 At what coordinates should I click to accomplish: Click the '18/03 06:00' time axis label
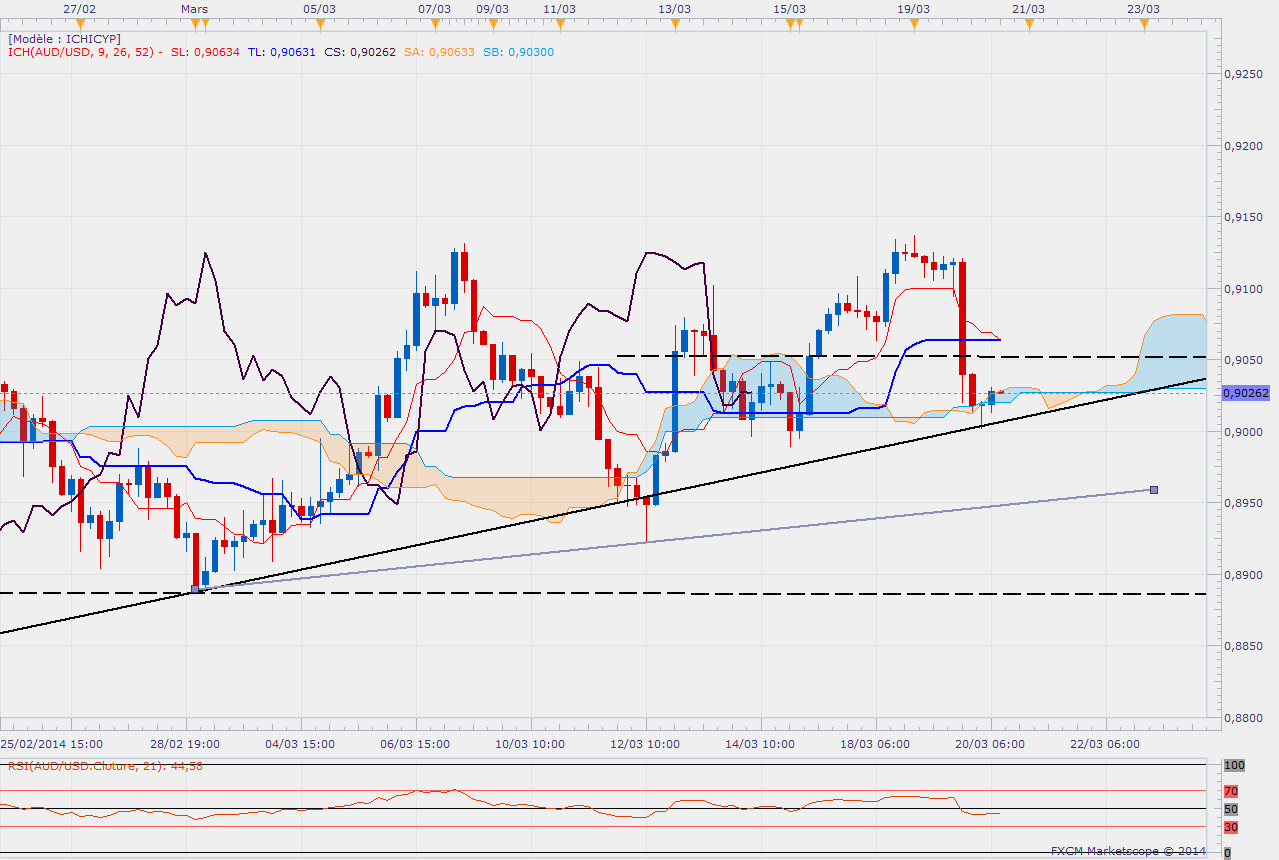(877, 744)
